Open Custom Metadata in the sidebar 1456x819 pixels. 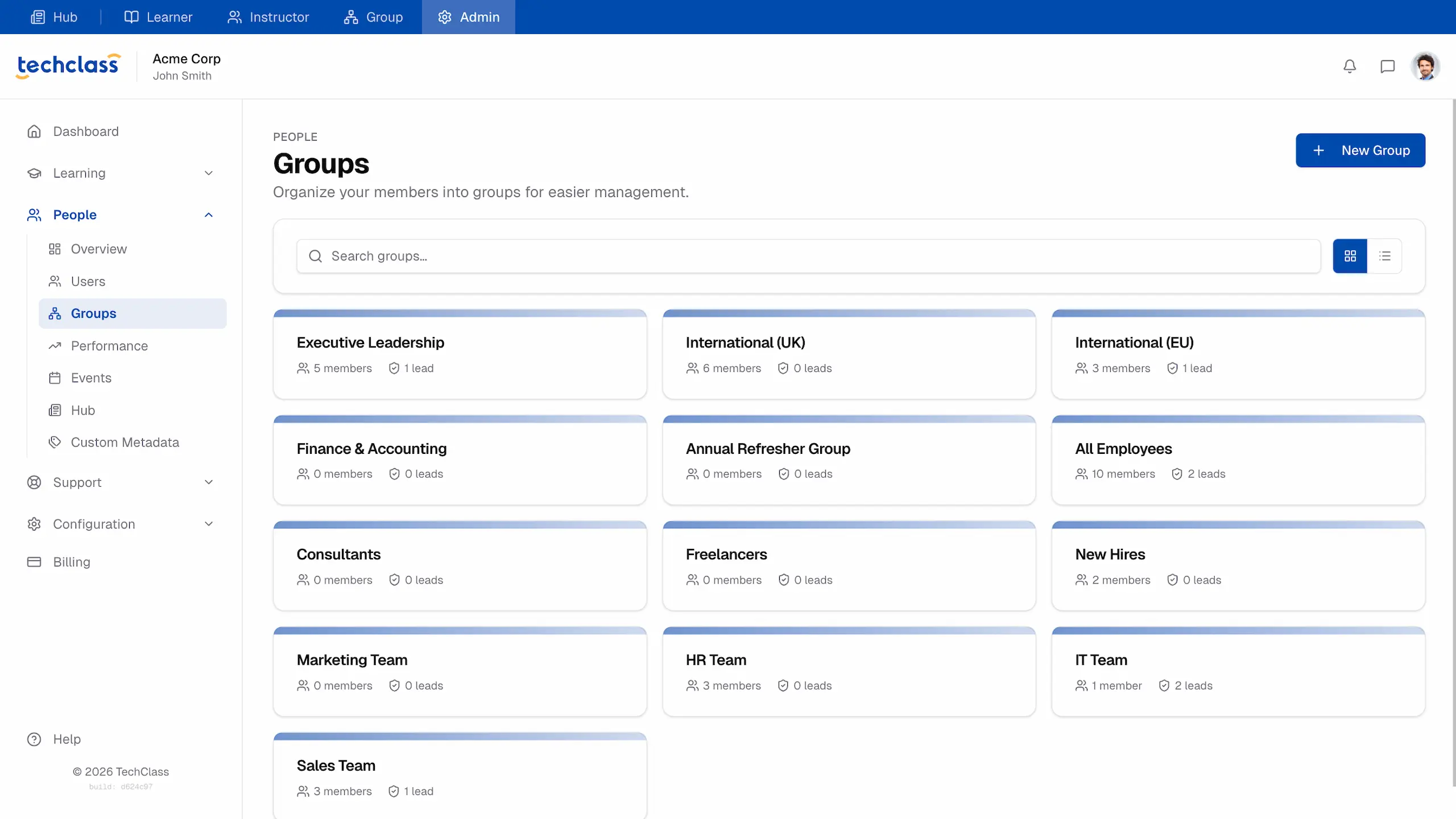pos(125,442)
